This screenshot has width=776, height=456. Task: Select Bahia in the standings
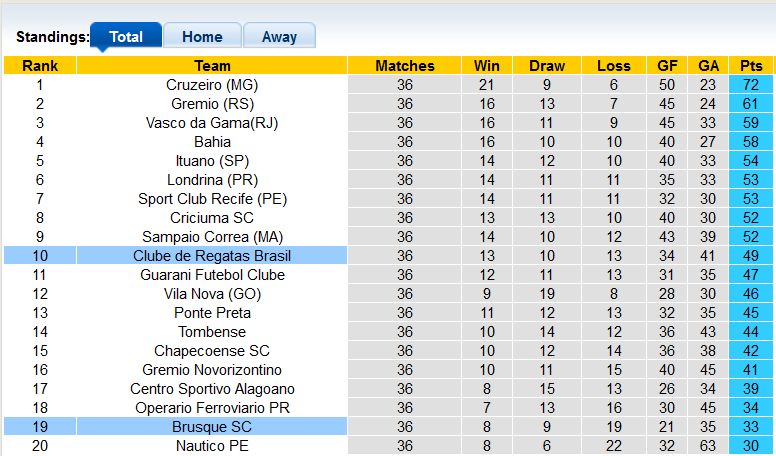coord(212,142)
